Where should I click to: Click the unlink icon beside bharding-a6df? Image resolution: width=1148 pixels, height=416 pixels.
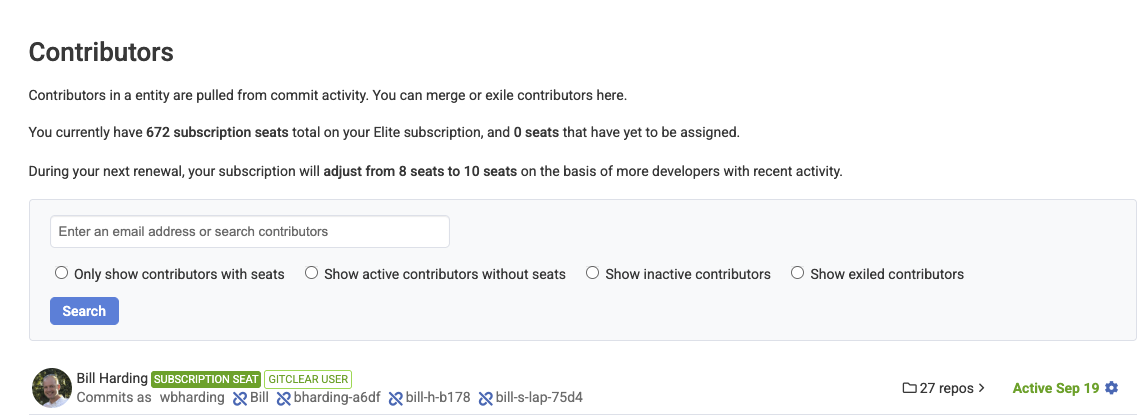[284, 398]
